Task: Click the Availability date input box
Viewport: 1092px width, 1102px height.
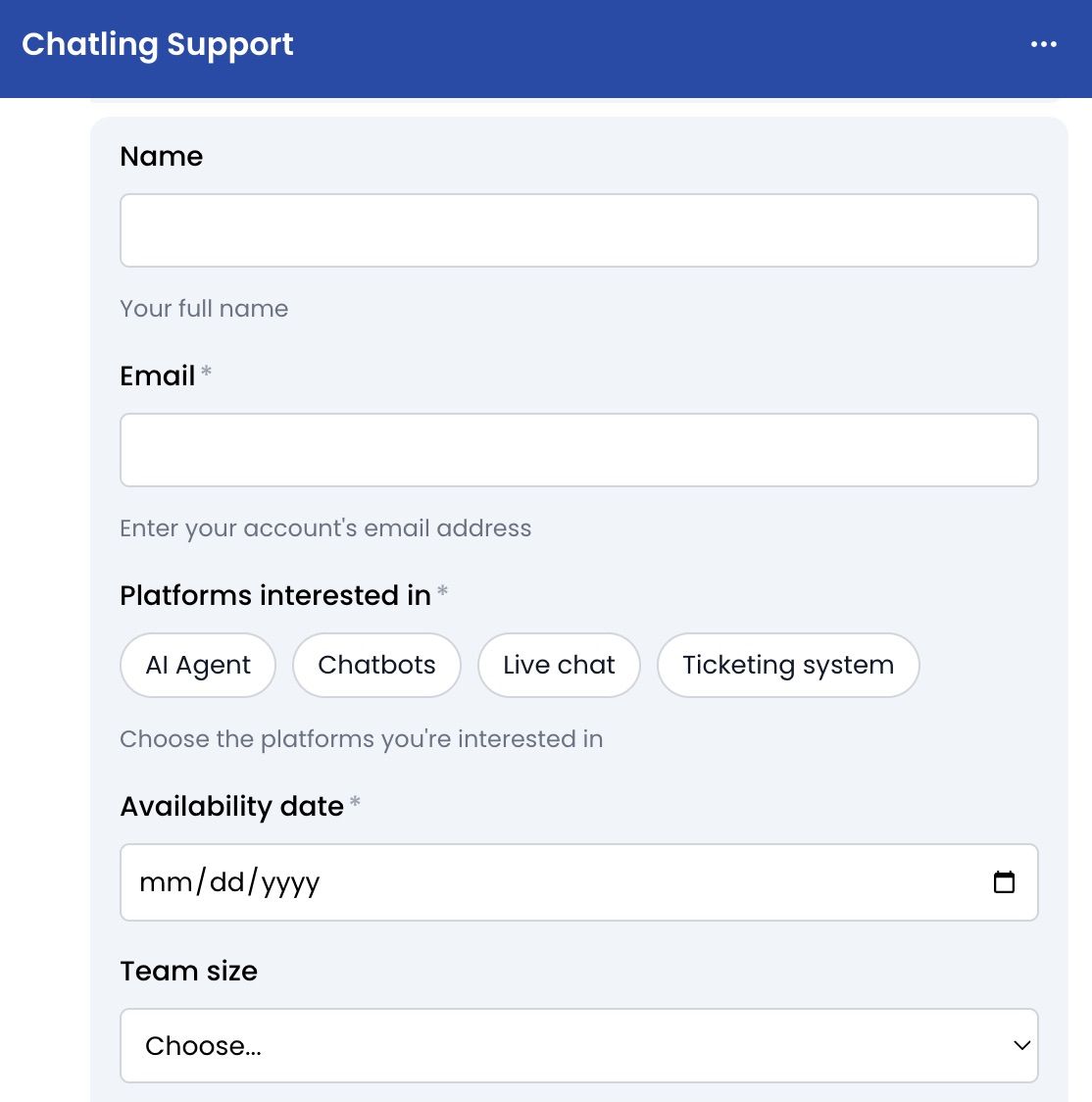Action: click(579, 882)
